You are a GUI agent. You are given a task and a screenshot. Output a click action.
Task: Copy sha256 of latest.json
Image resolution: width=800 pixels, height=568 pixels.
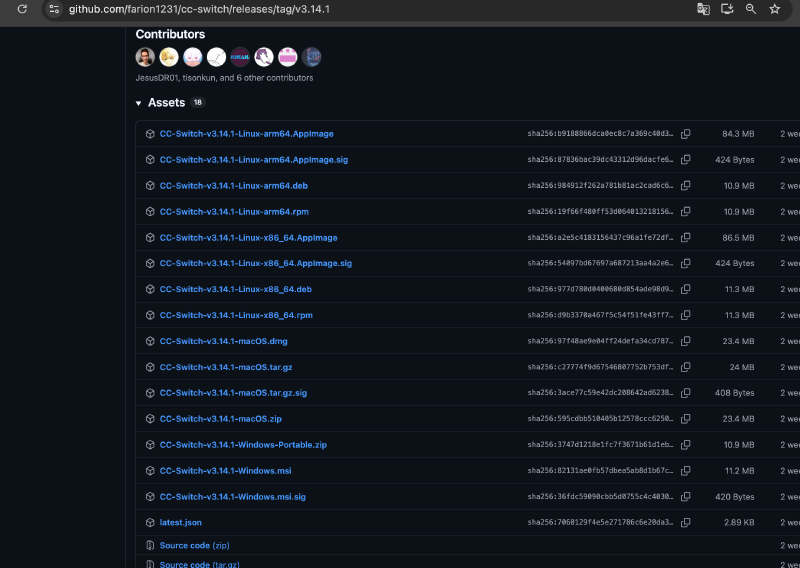point(686,523)
